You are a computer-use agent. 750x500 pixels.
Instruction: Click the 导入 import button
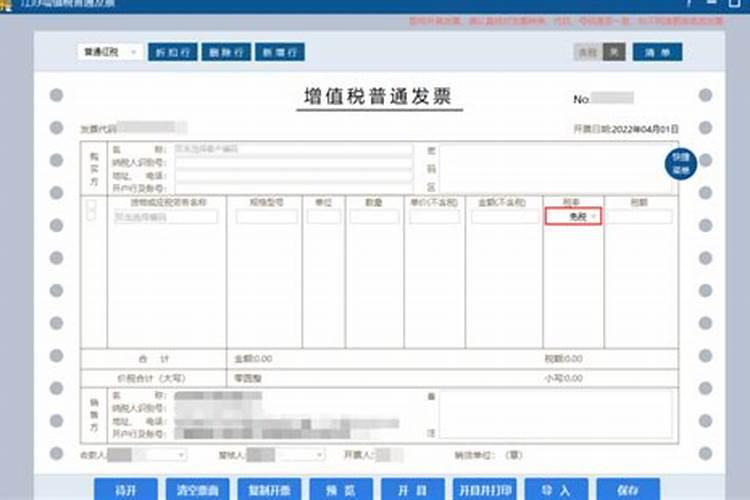556,489
